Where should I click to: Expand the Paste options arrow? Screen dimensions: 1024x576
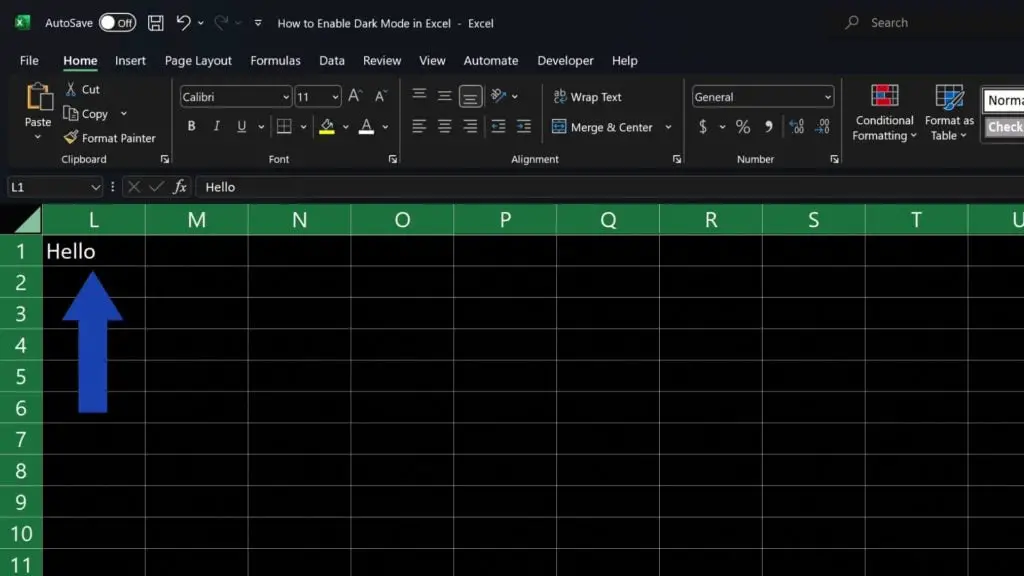click(x=38, y=136)
